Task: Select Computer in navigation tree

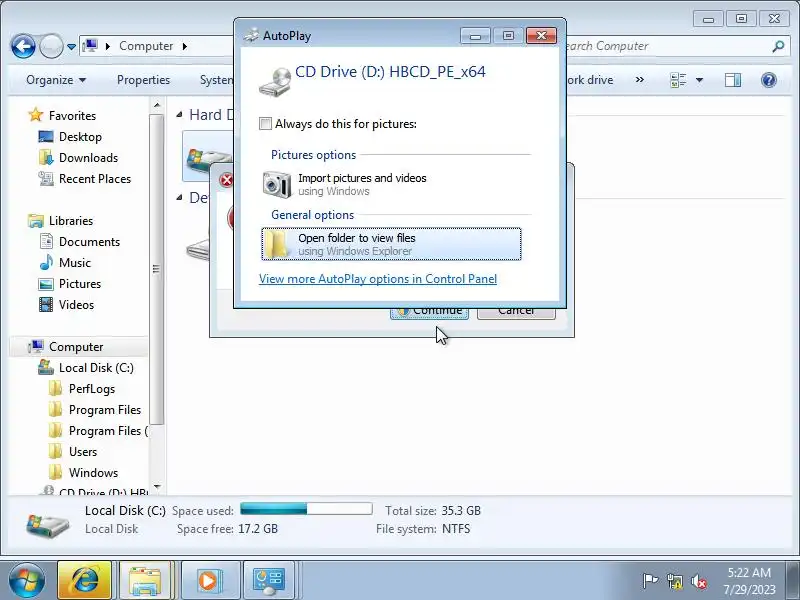Action: 76,347
